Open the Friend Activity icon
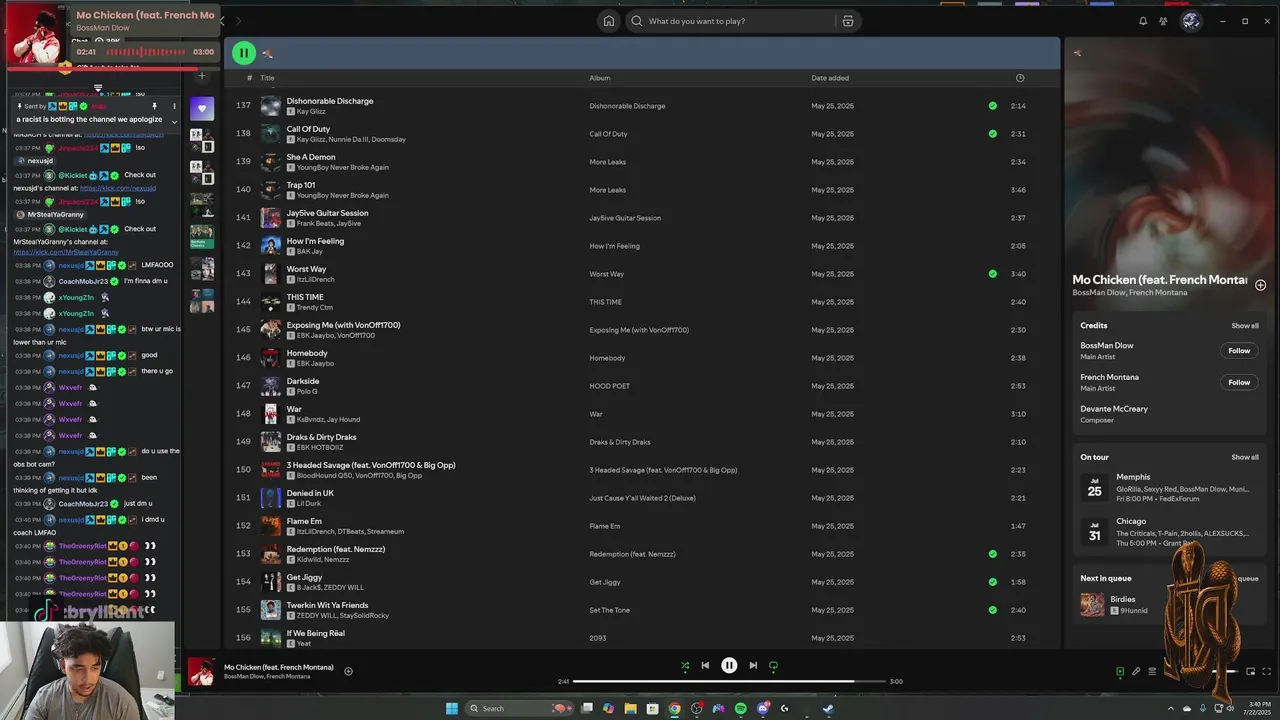Image resolution: width=1280 pixels, height=720 pixels. [1163, 21]
